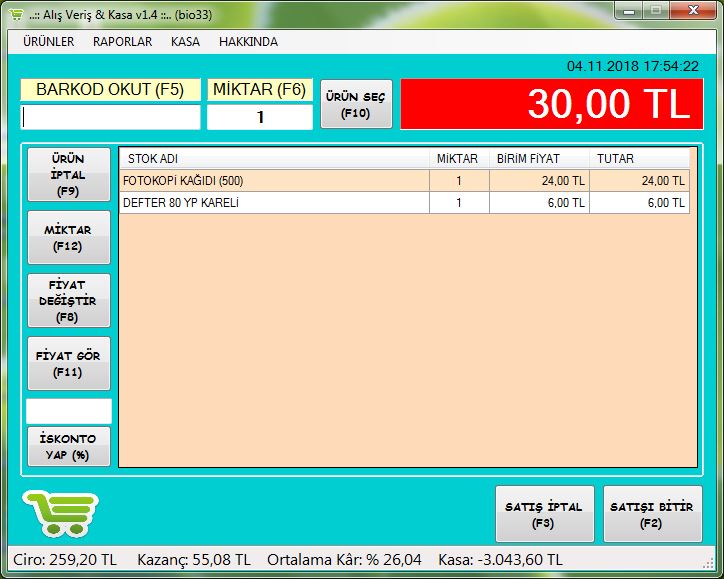This screenshot has width=724, height=579.
Task: Click the MİKTAR (F6) label
Action: (260, 90)
